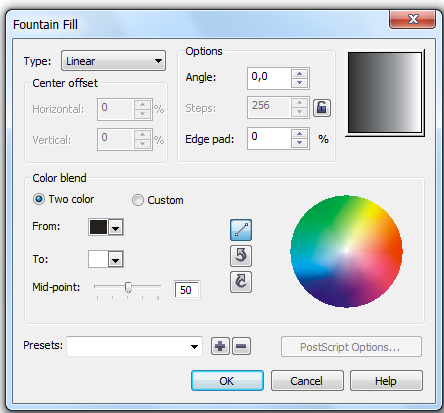Select the Custom radio button
Image resolution: width=444 pixels, height=413 pixels.
[138, 200]
